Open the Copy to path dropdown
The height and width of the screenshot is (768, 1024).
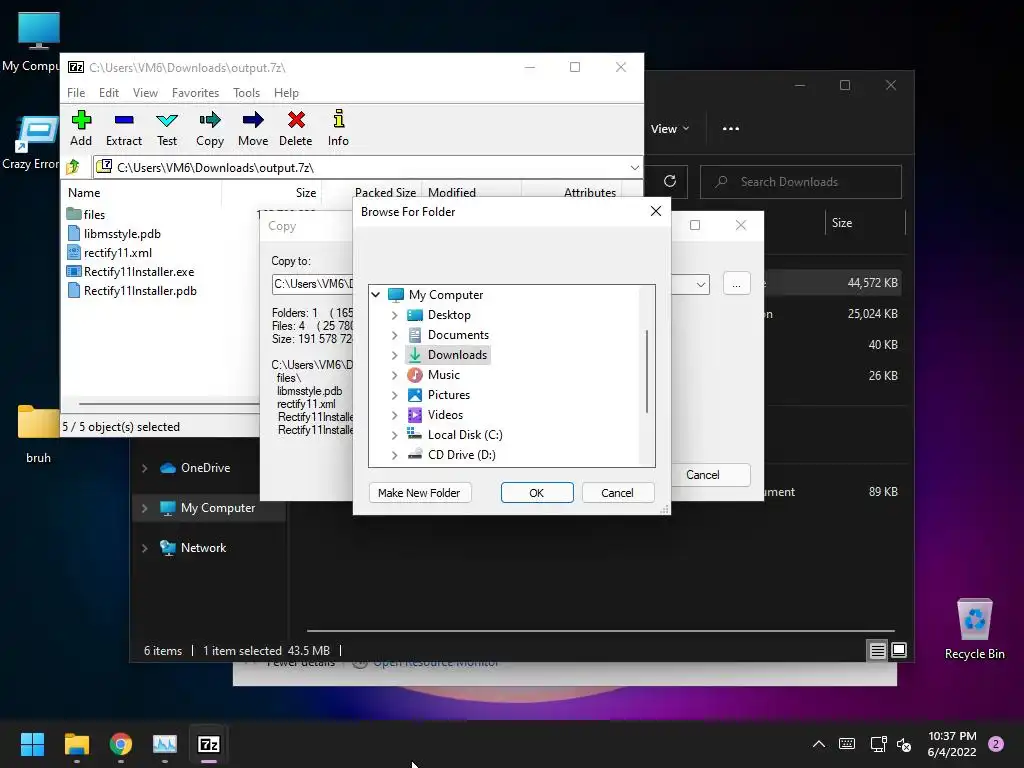pos(700,285)
